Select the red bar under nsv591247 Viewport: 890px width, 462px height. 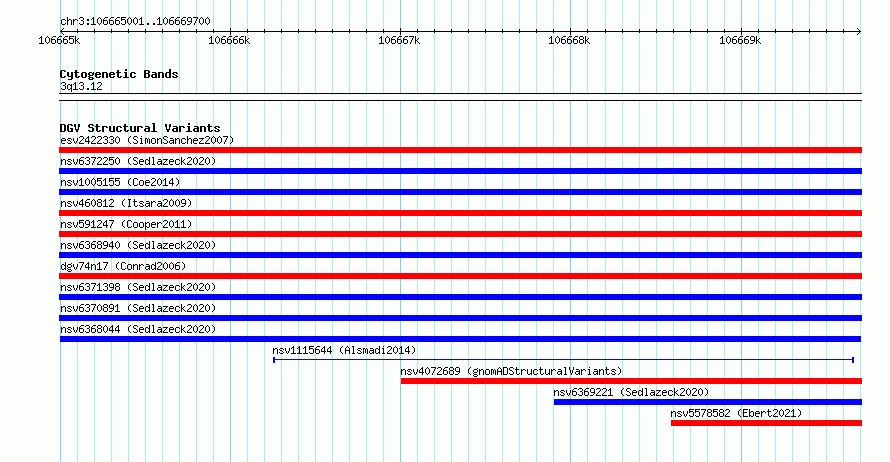click(460, 234)
